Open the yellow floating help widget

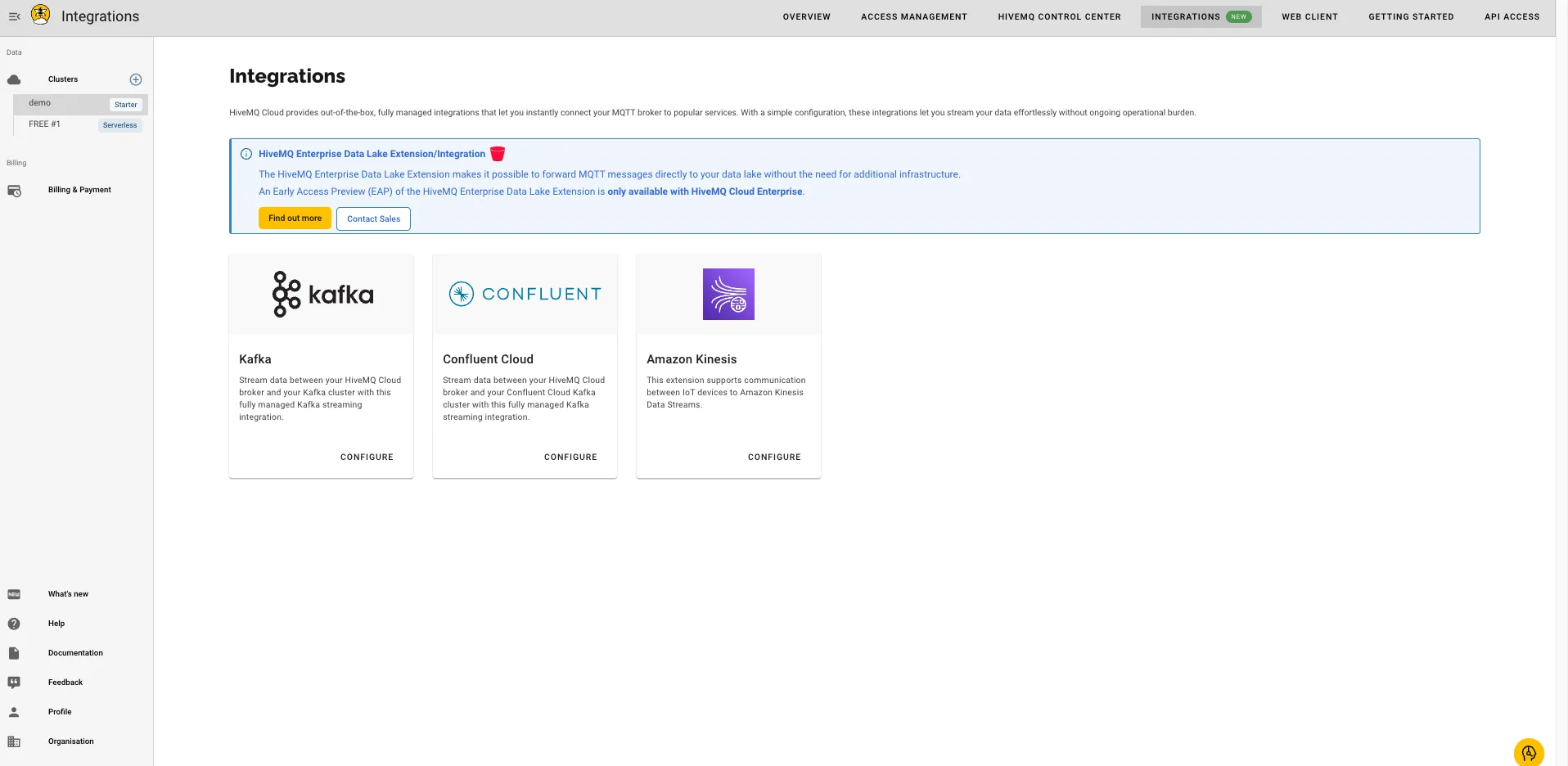[1529, 753]
